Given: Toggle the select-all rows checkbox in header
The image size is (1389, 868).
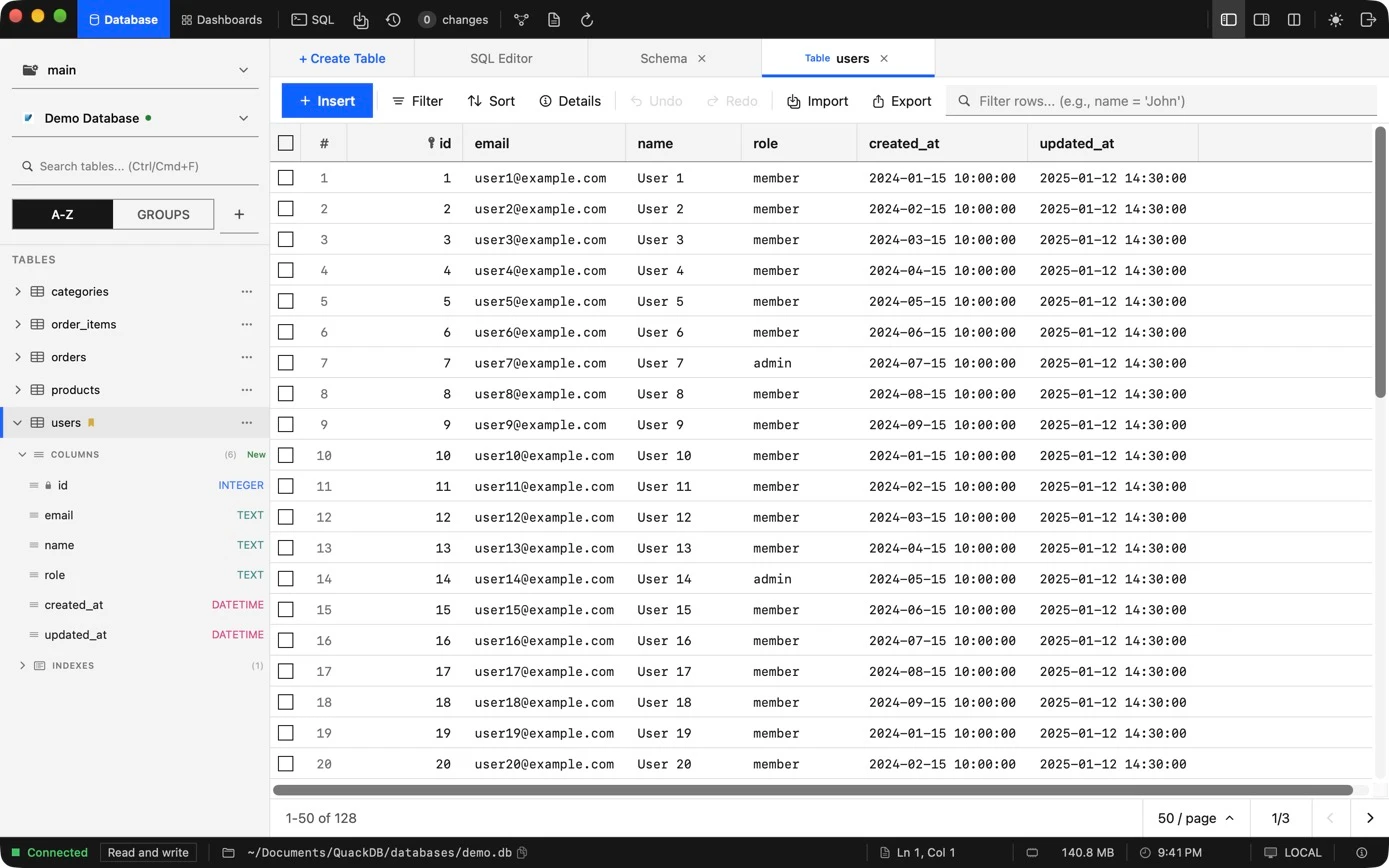Looking at the screenshot, I should point(286,143).
